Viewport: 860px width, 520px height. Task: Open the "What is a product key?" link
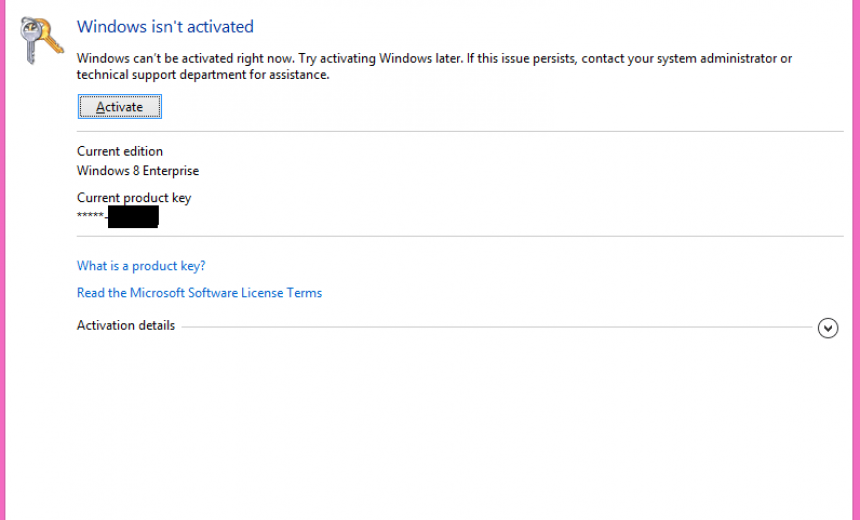click(141, 266)
